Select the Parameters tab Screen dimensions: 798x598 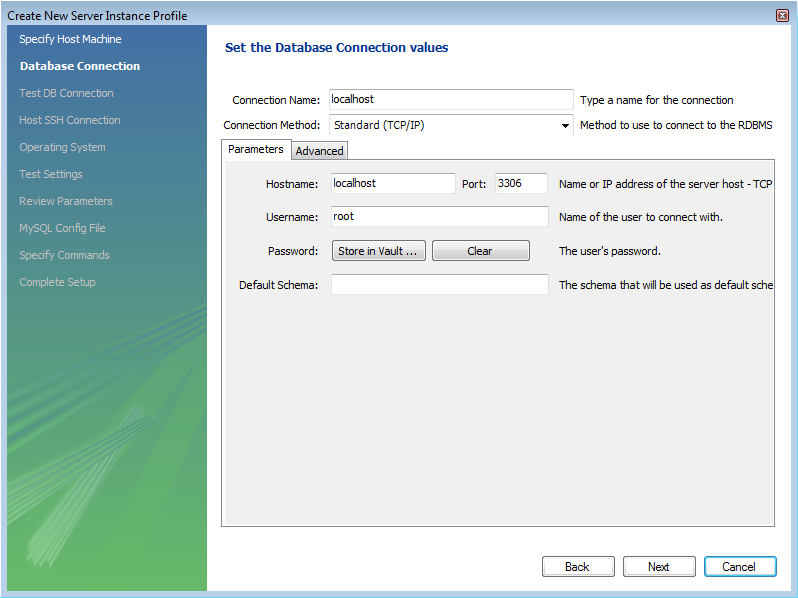coord(256,149)
